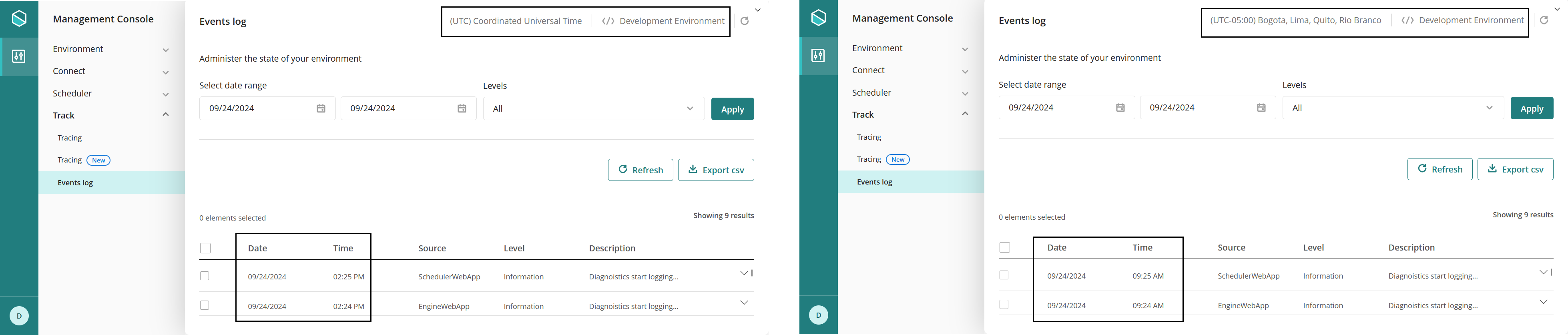1568x335 pixels.
Task: Click the start date 09/24/2024 field in Bogota console
Action: point(1066,108)
